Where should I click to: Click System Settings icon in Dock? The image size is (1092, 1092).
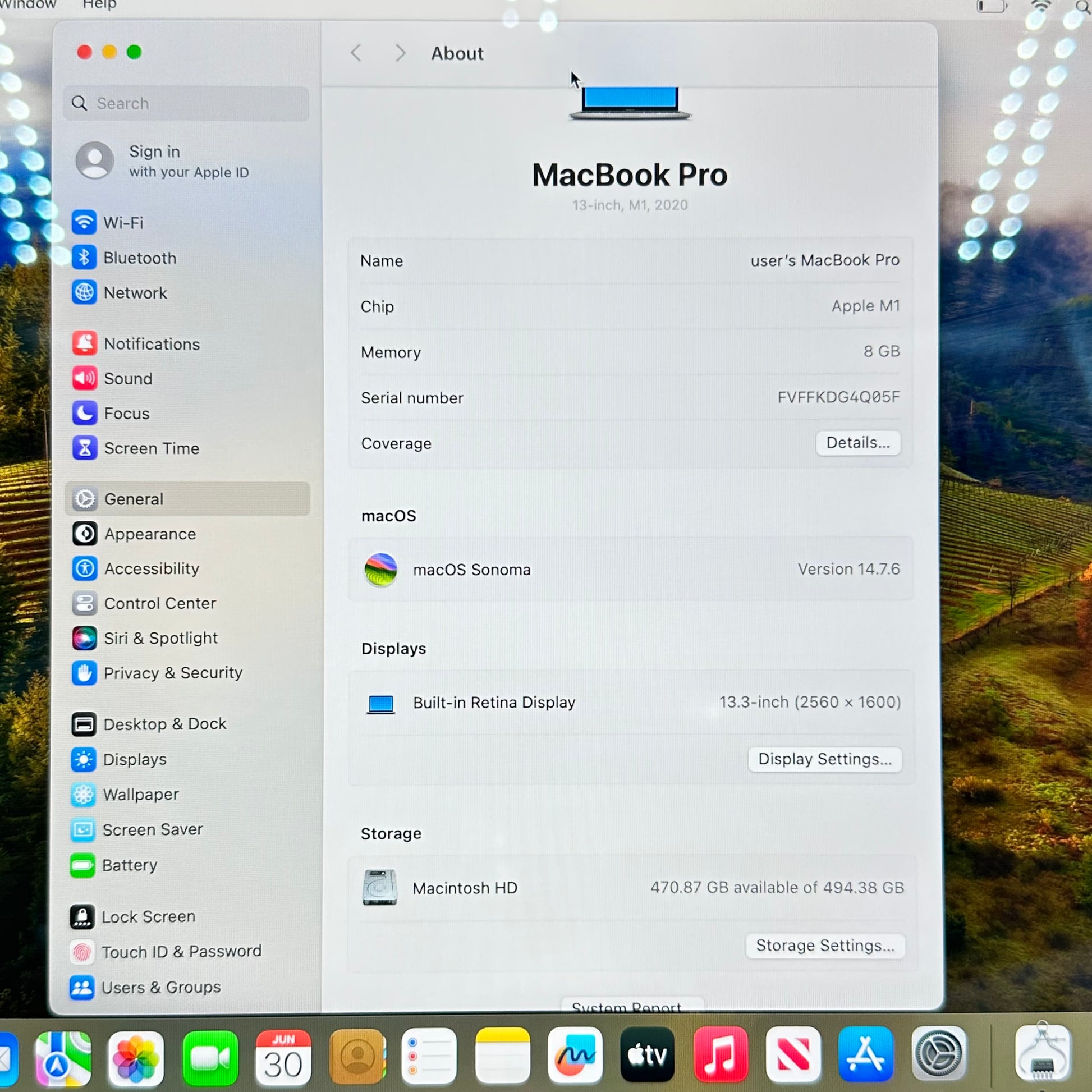point(939,1053)
